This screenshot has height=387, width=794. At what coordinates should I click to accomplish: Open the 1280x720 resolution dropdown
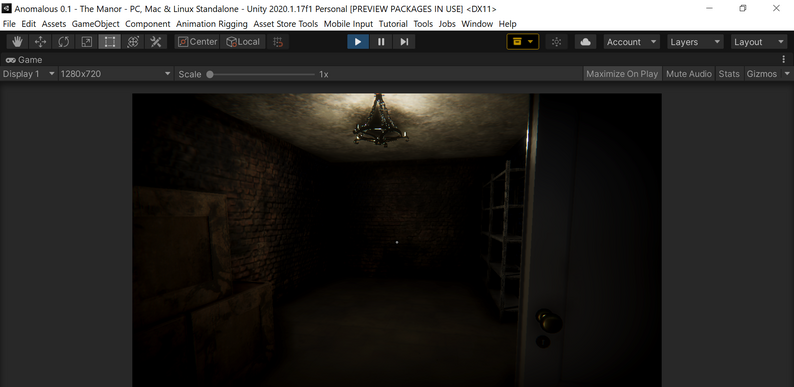[115, 74]
